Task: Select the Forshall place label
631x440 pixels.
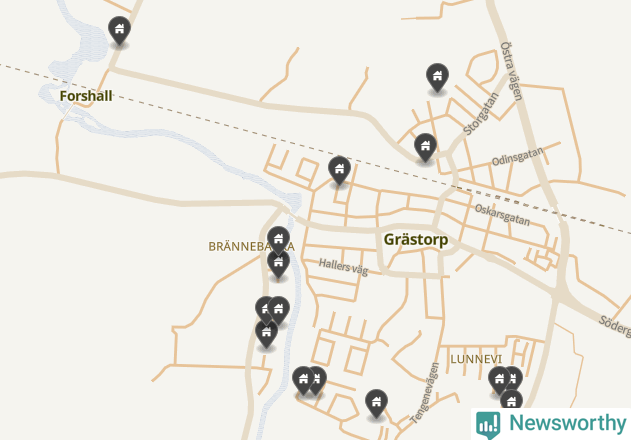Action: pos(86,96)
